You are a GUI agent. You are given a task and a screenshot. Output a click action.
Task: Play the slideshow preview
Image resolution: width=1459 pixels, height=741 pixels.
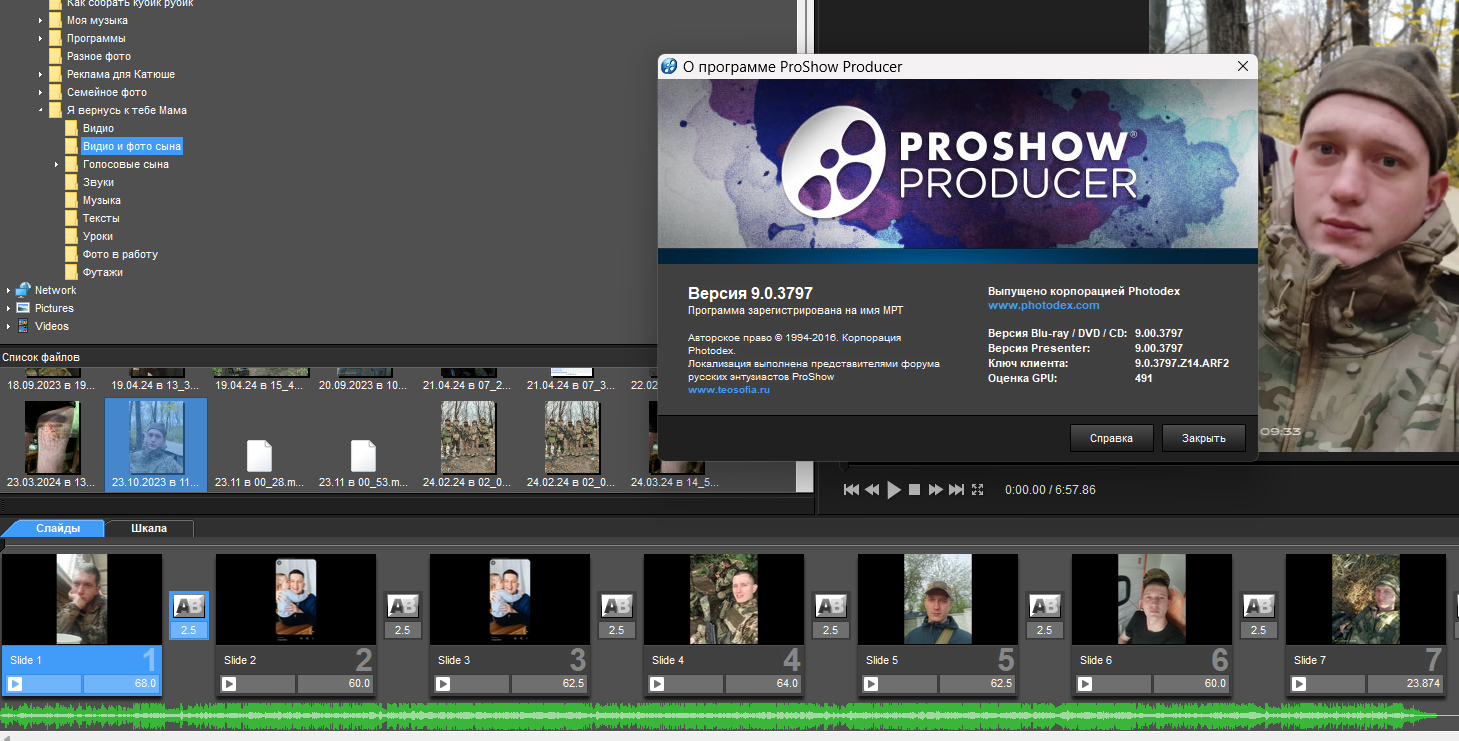click(894, 490)
